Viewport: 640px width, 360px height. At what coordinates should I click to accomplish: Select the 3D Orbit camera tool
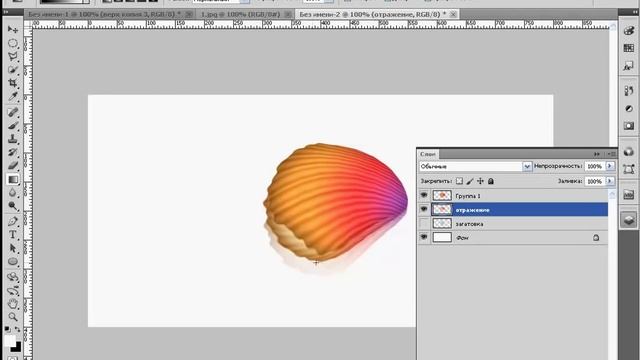pos(13,291)
